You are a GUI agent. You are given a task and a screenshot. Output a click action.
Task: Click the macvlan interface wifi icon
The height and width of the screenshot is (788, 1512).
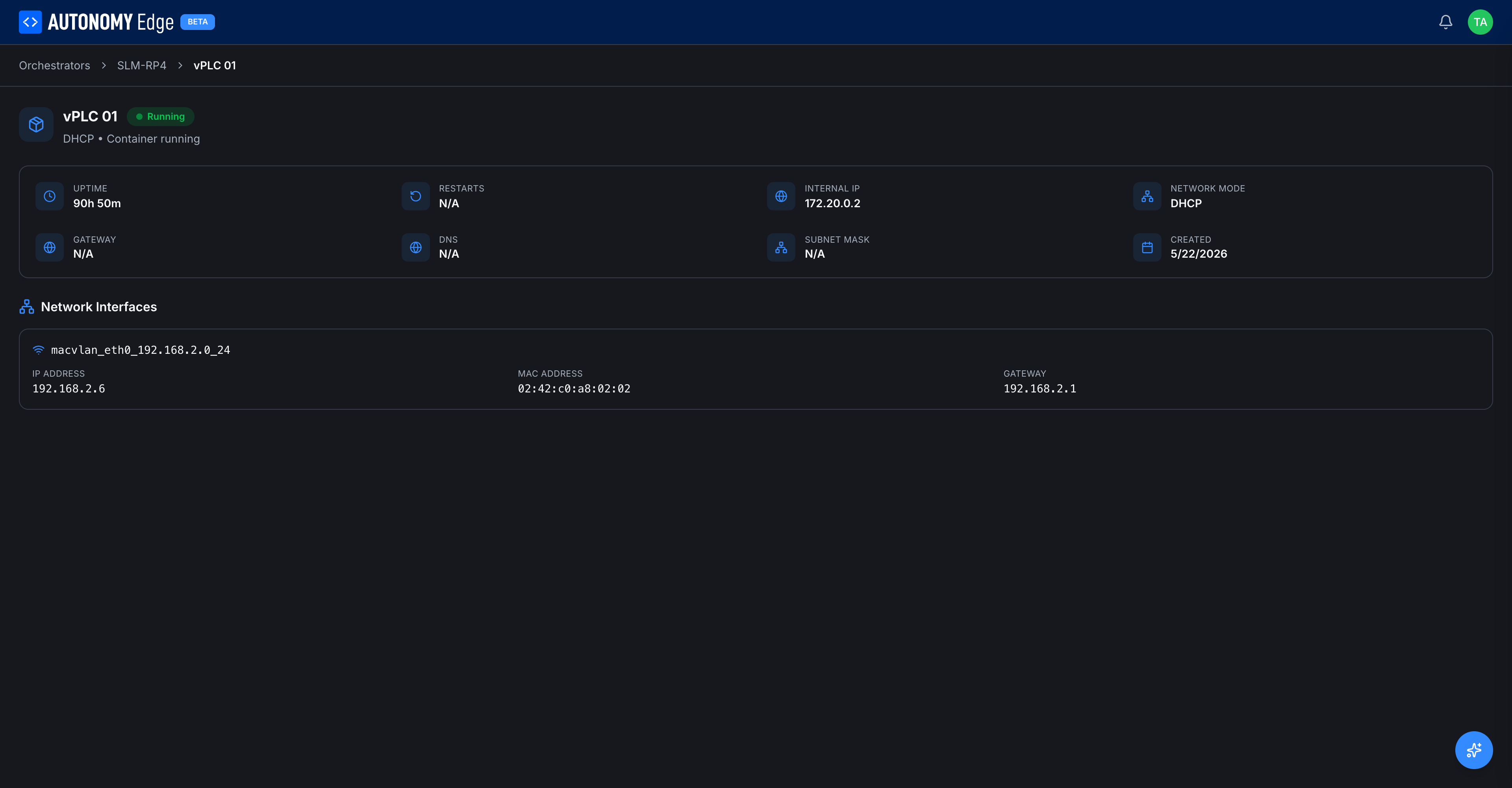click(38, 350)
